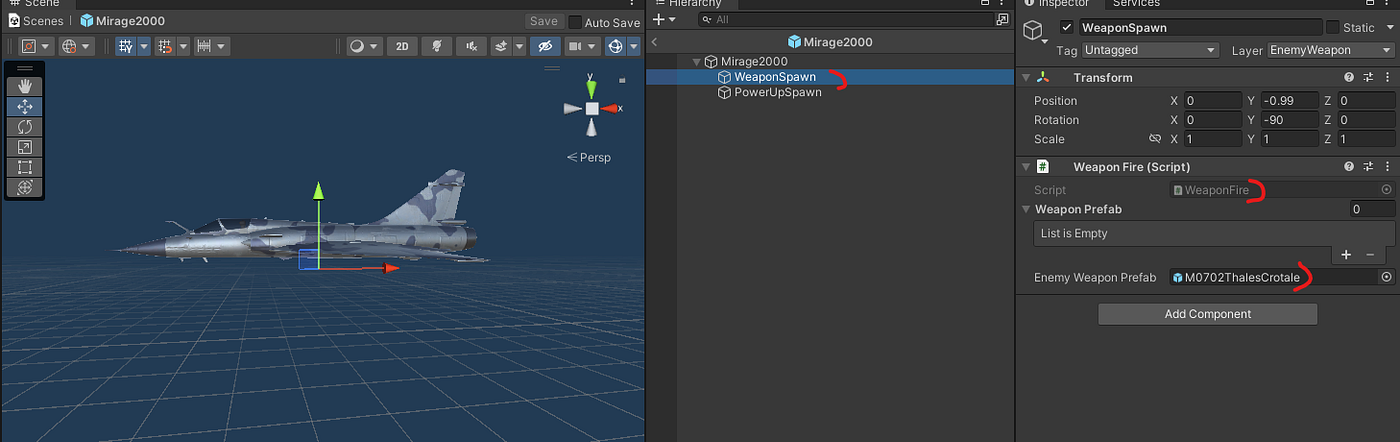Open Transform component help icon
The height and width of the screenshot is (442, 1400).
point(1349,78)
